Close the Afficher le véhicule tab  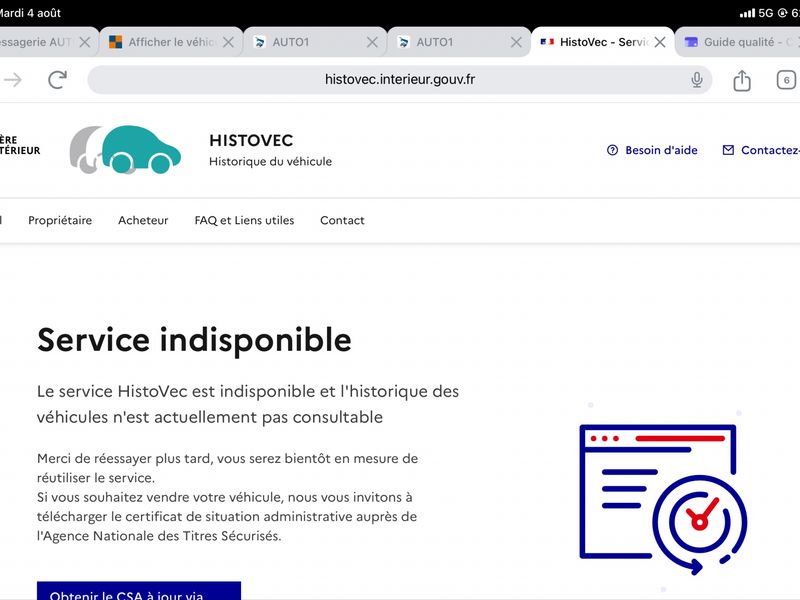point(229,42)
